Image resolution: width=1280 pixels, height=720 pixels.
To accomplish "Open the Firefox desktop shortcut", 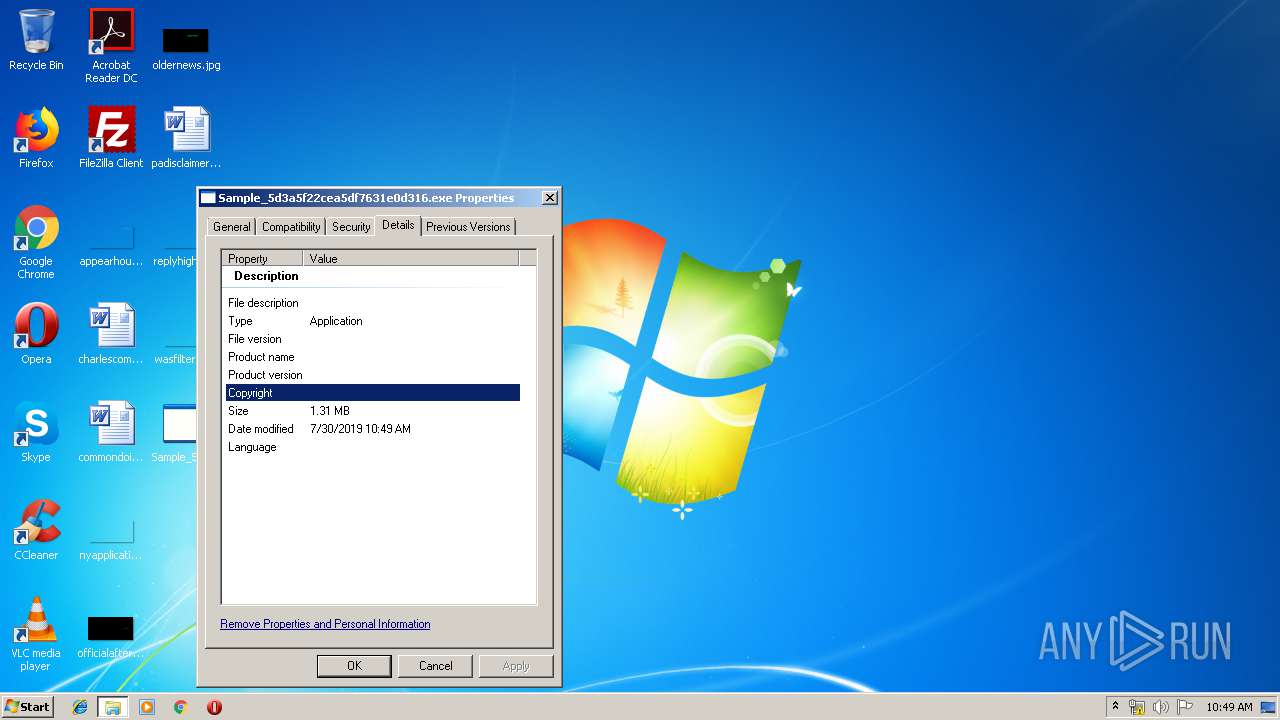I will point(36,138).
